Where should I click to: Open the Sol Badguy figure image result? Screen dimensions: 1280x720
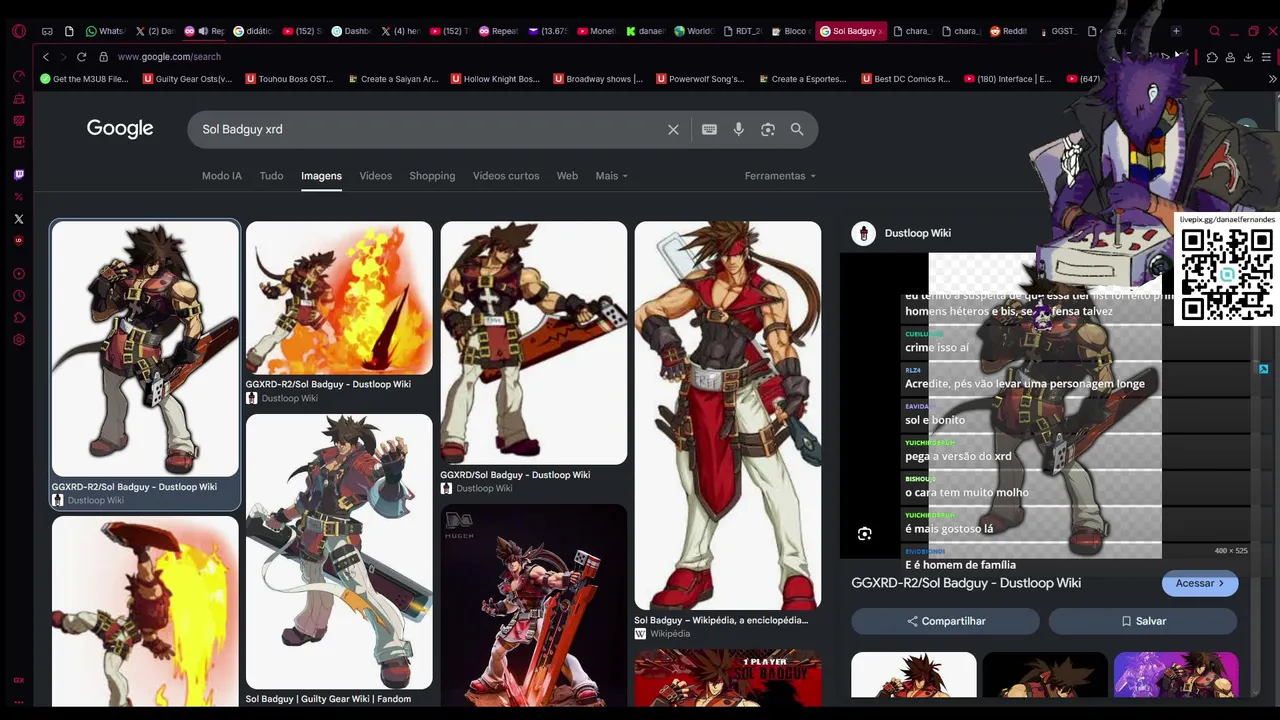(534, 605)
